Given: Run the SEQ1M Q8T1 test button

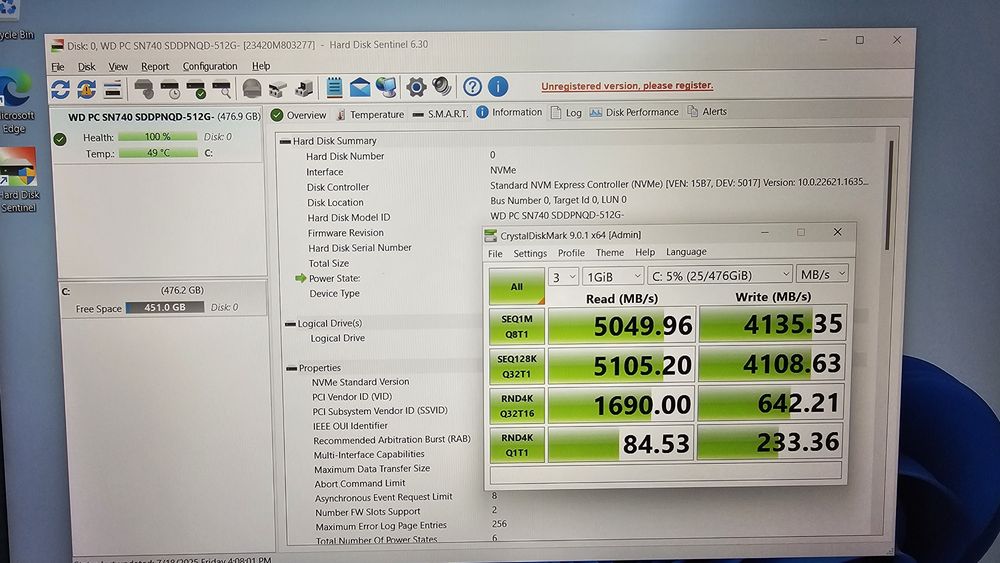Looking at the screenshot, I should (517, 326).
